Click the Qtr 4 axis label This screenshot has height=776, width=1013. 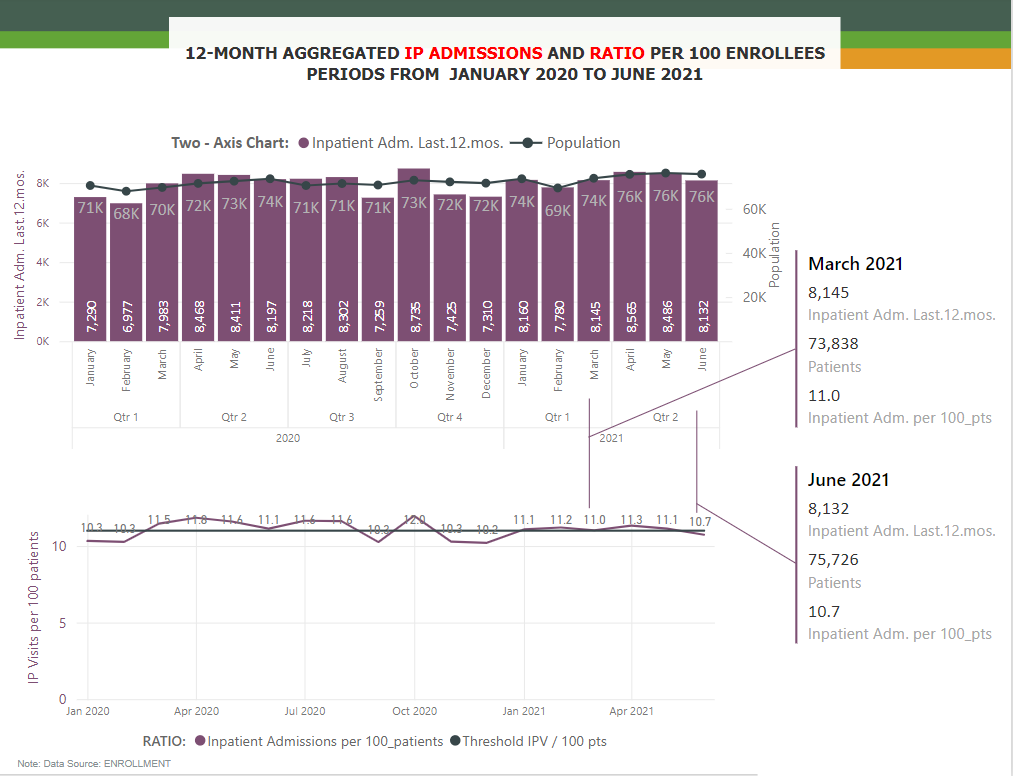pos(450,417)
